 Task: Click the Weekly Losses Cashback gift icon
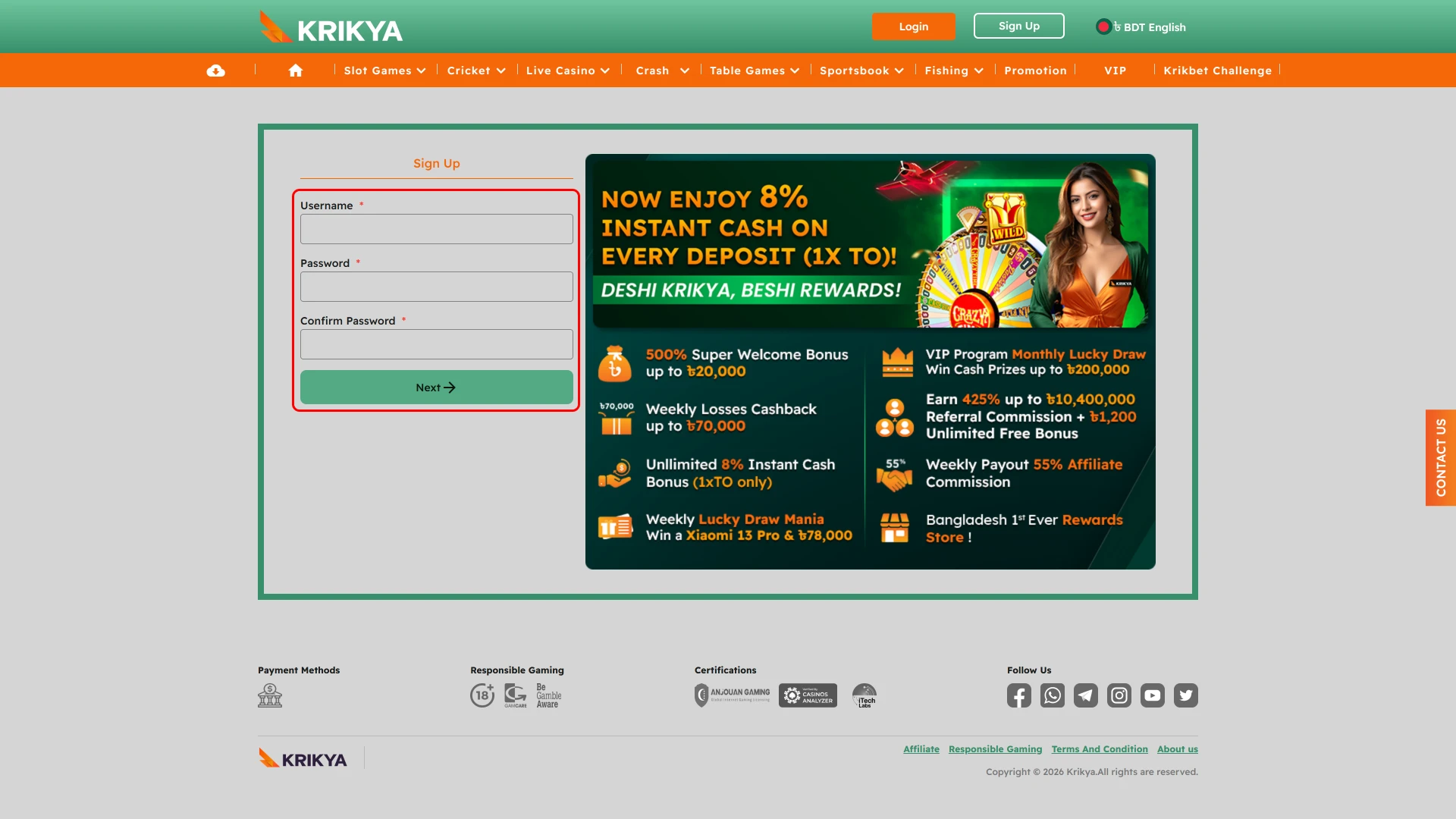tap(617, 418)
